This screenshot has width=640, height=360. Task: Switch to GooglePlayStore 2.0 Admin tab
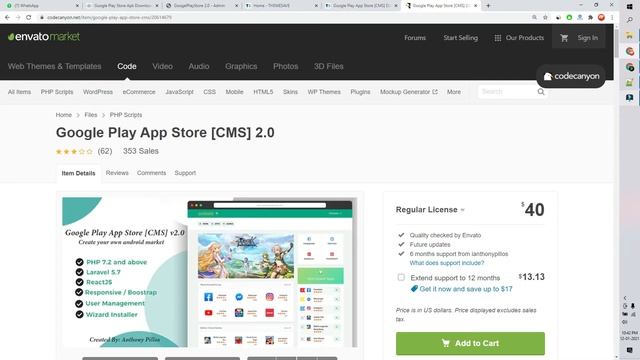[201, 6]
